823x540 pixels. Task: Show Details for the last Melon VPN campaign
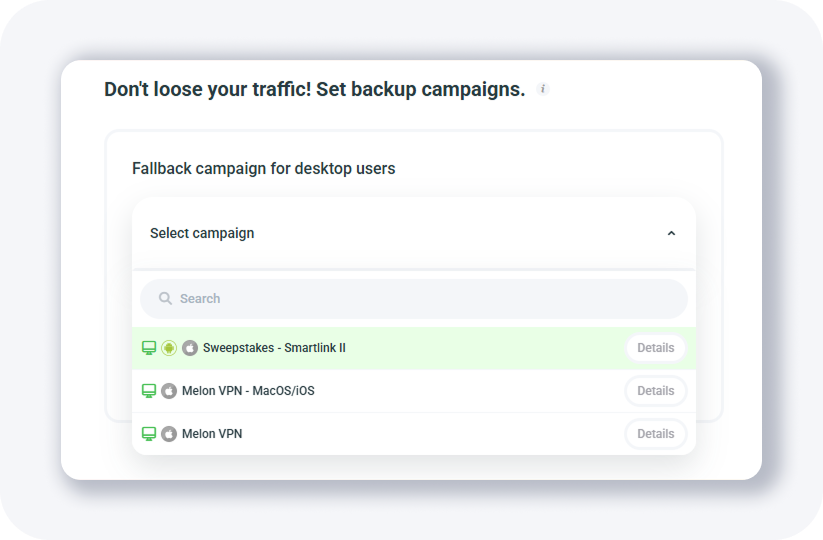(x=655, y=434)
